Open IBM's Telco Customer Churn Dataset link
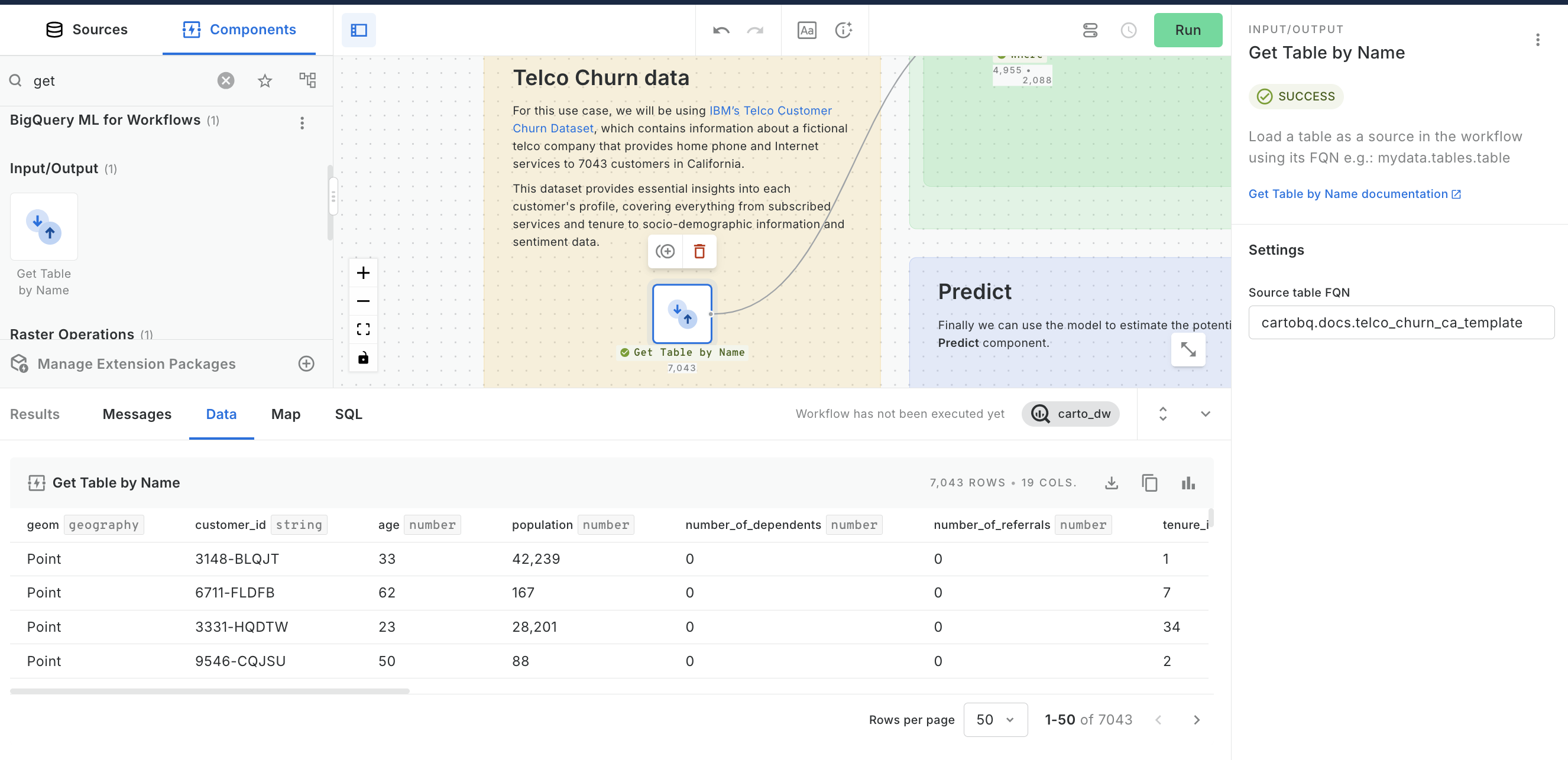 point(672,119)
